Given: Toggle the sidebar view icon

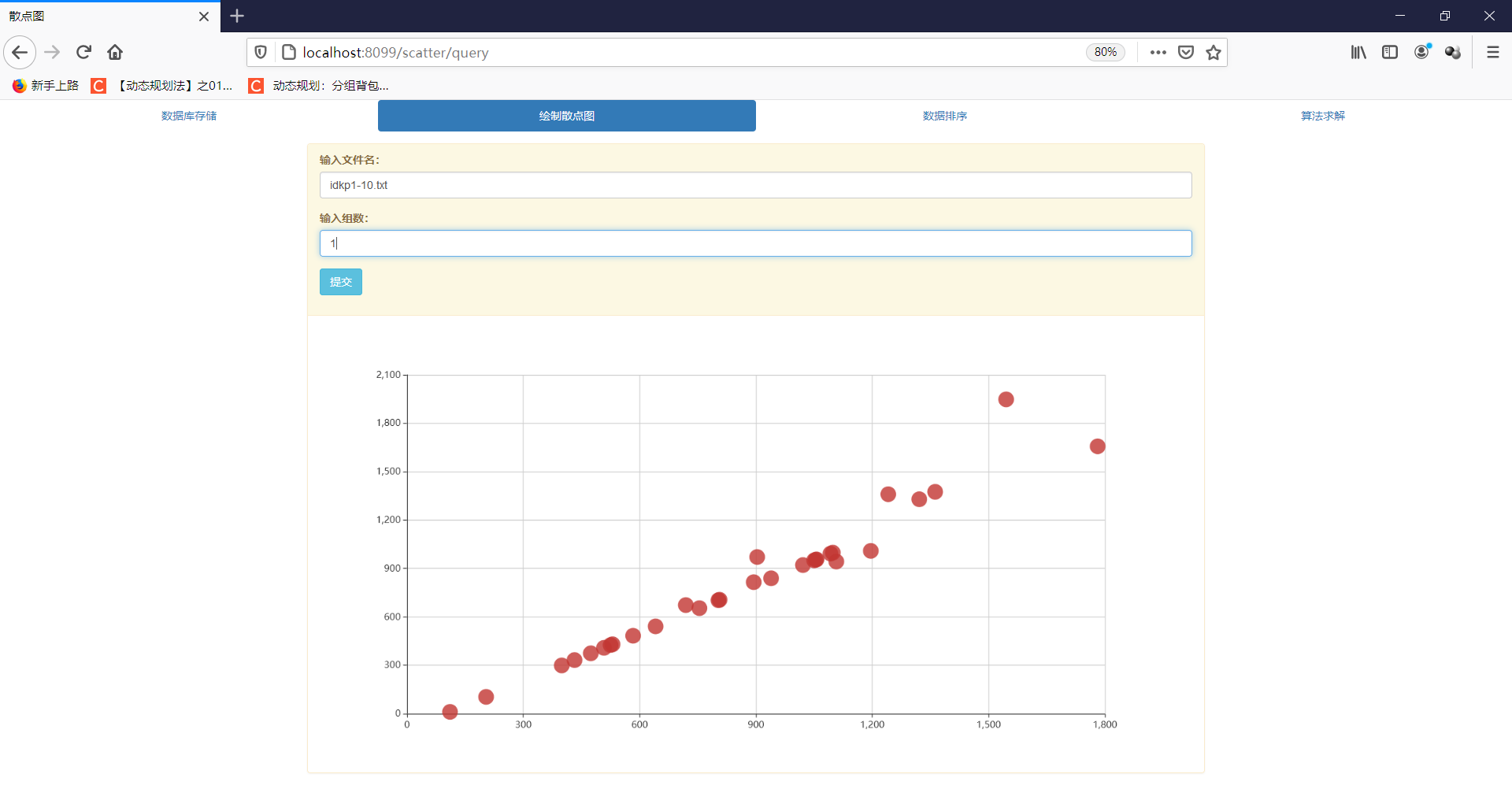Looking at the screenshot, I should [1390, 53].
